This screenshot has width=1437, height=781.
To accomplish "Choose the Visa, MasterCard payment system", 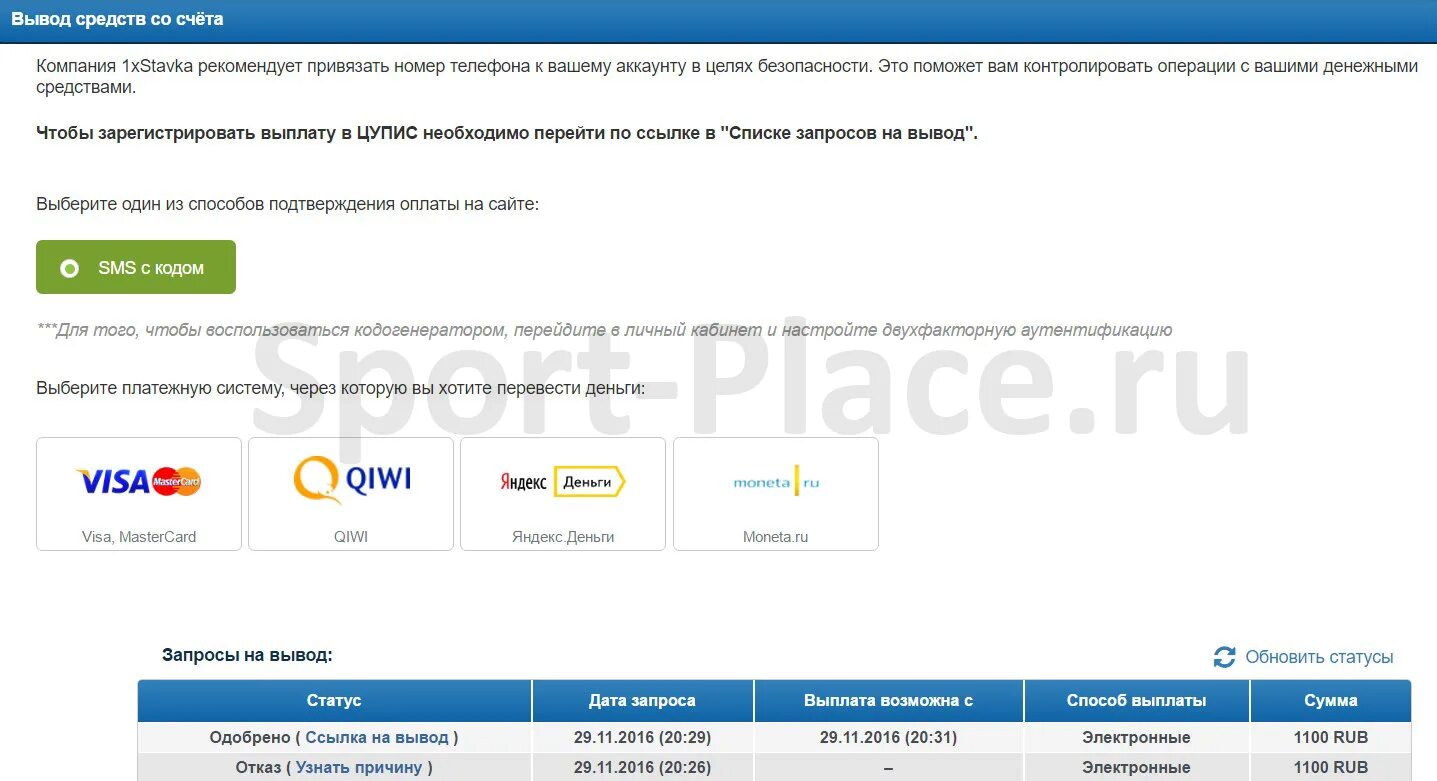I will pyautogui.click(x=139, y=494).
